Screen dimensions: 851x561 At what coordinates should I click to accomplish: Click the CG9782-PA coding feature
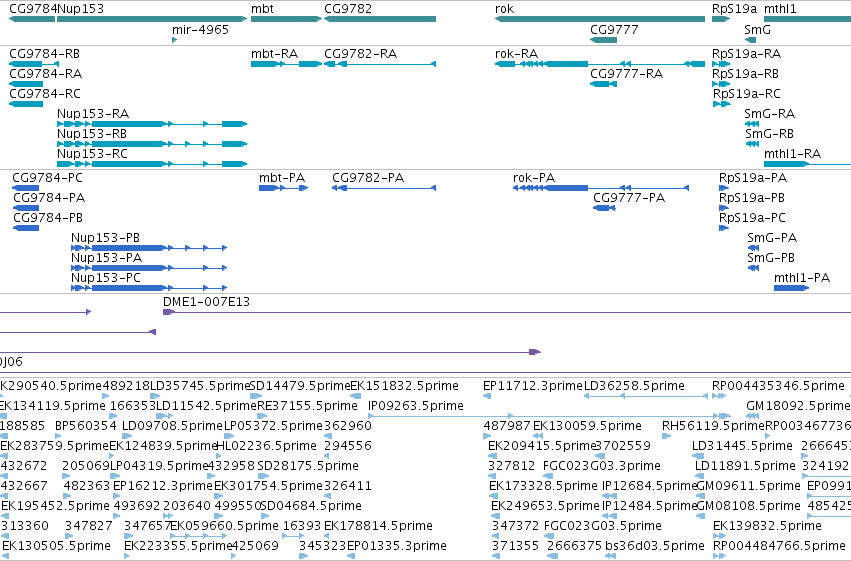[x=384, y=188]
